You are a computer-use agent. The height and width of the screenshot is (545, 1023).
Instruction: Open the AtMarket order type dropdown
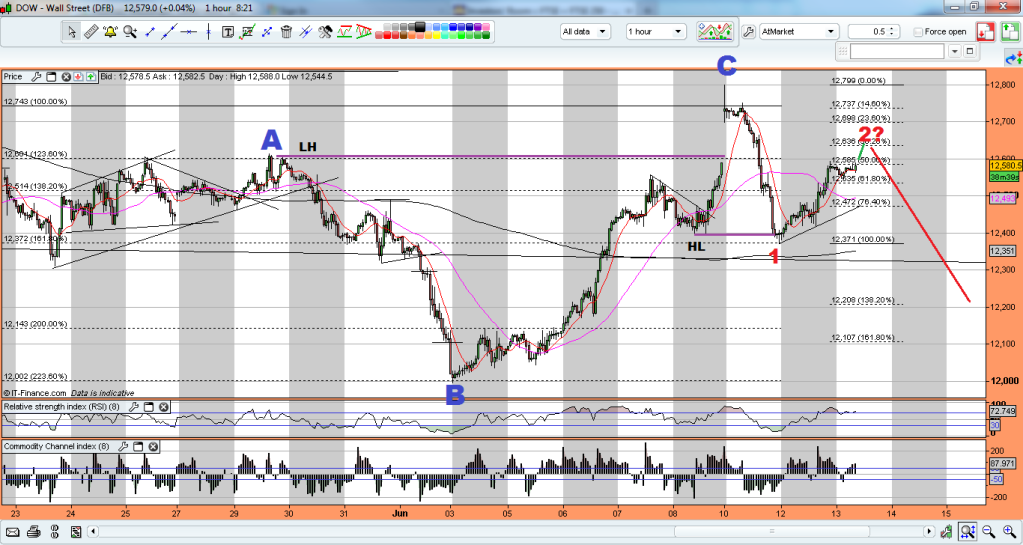coord(799,31)
